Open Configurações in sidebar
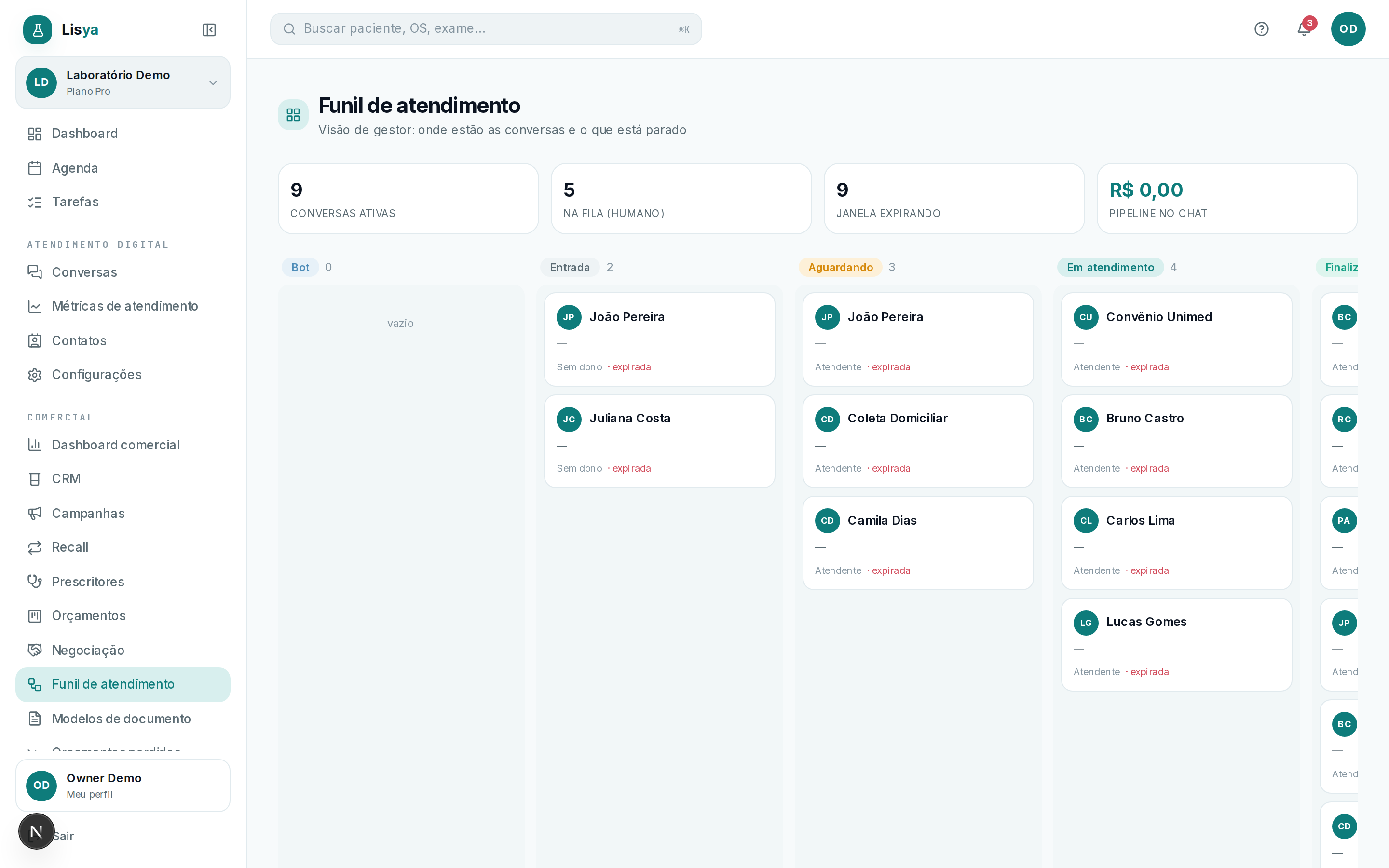Viewport: 1389px width, 868px height. coord(123,375)
